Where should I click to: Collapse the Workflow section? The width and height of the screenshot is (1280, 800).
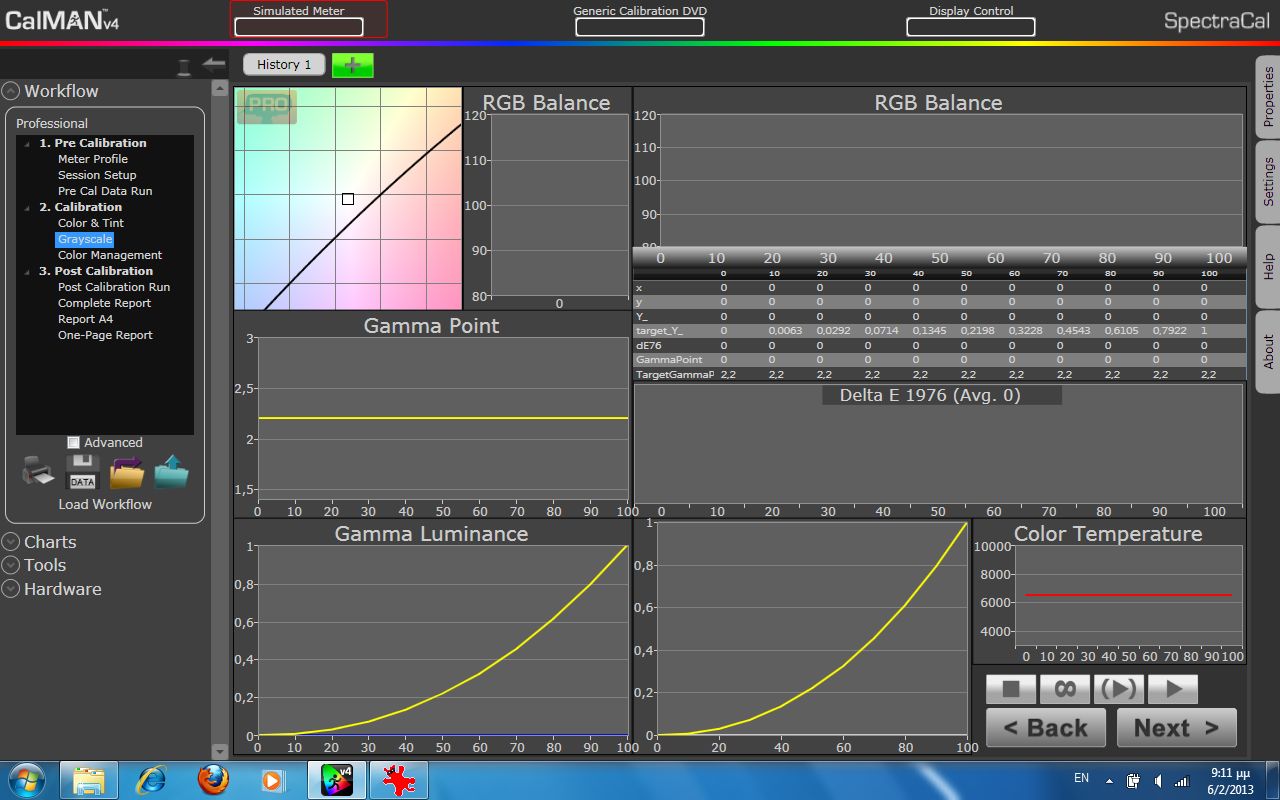(11, 91)
